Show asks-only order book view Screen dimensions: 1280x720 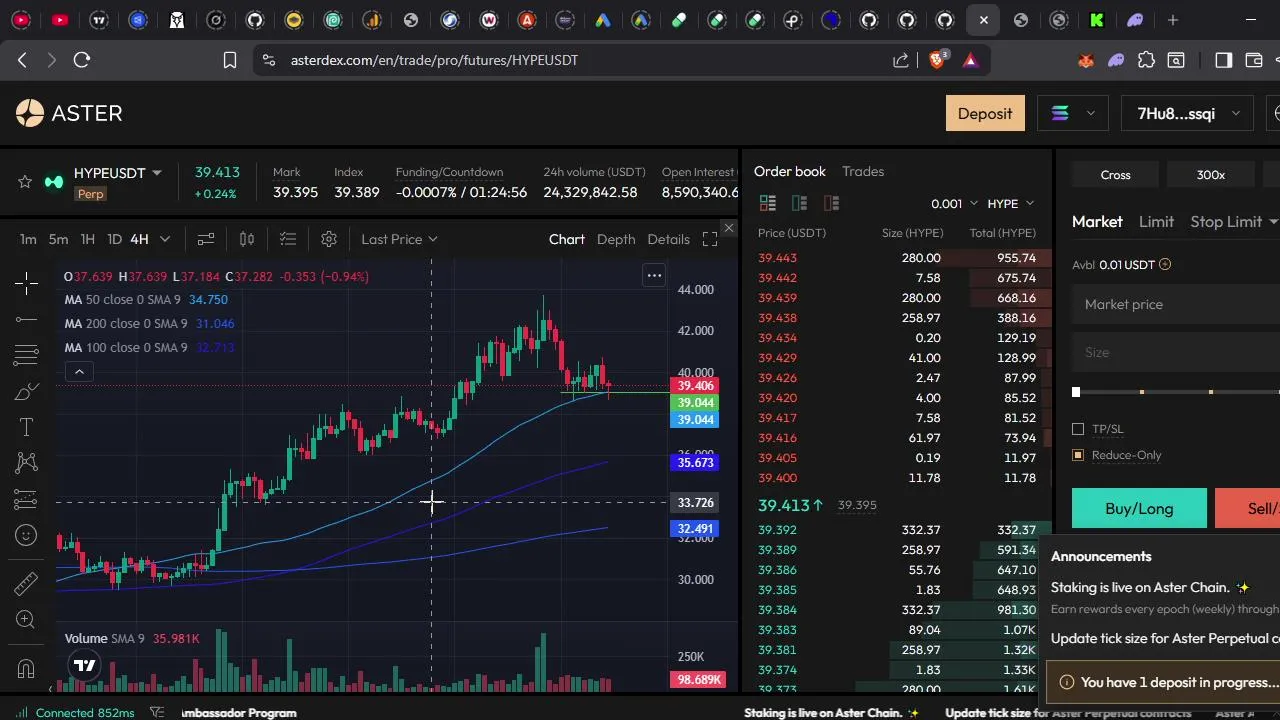[831, 203]
